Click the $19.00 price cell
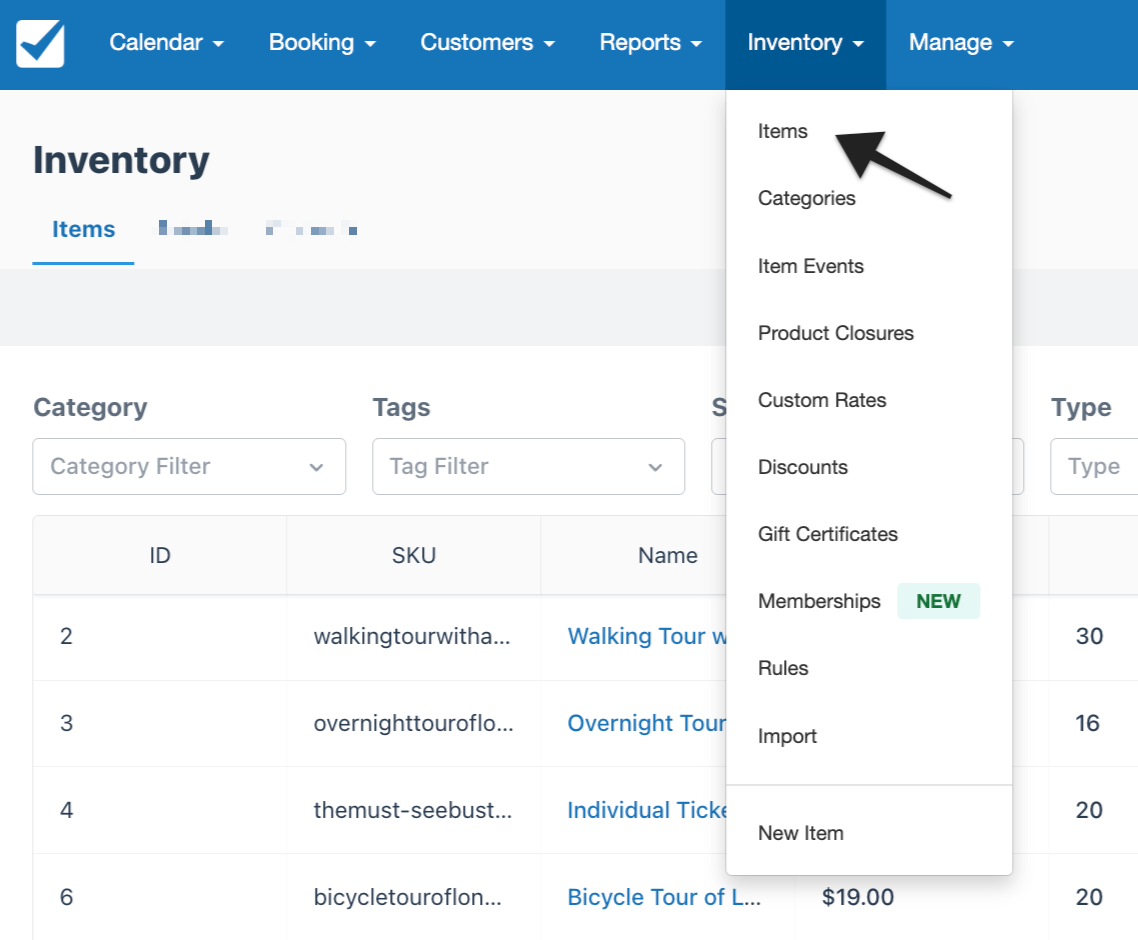 tap(858, 898)
